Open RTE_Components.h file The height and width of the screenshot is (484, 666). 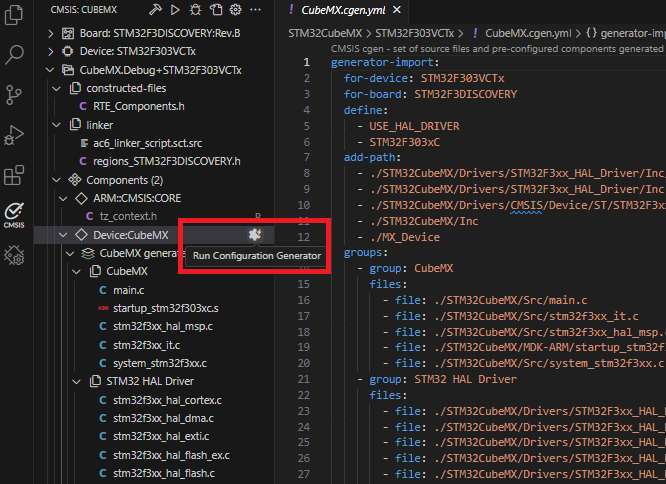(138, 107)
